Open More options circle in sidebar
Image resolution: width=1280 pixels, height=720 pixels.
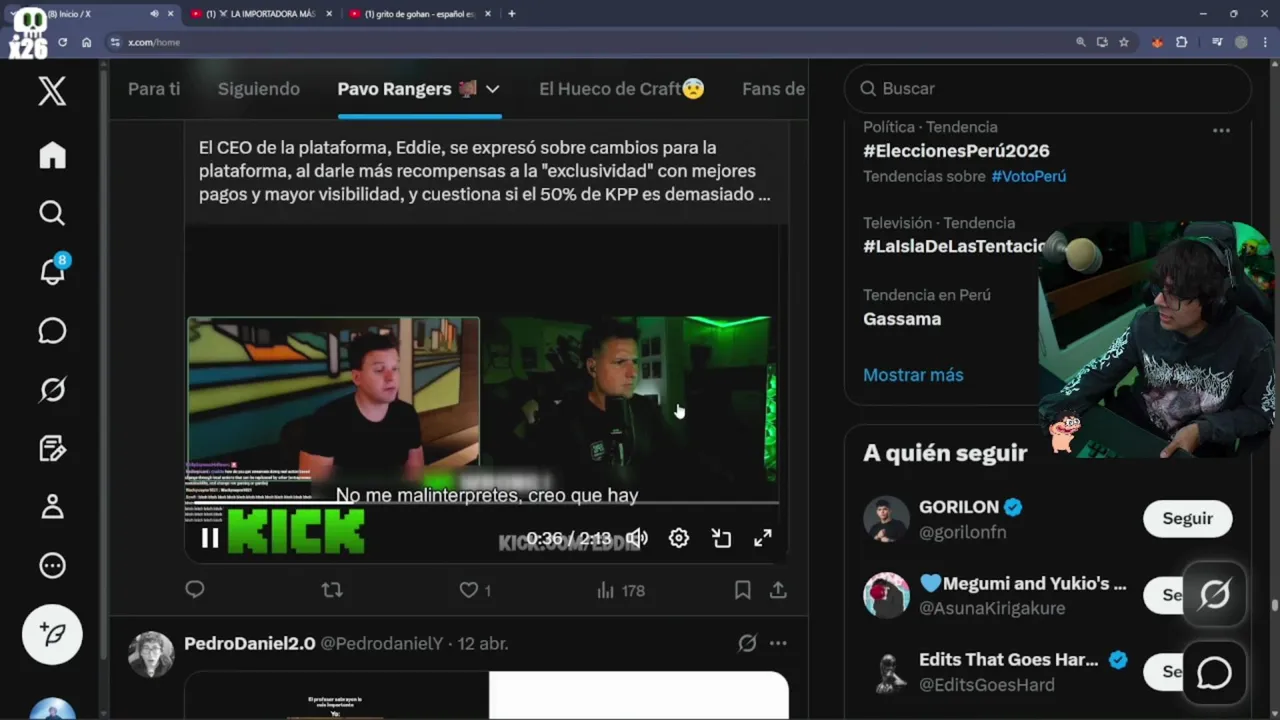(x=52, y=565)
